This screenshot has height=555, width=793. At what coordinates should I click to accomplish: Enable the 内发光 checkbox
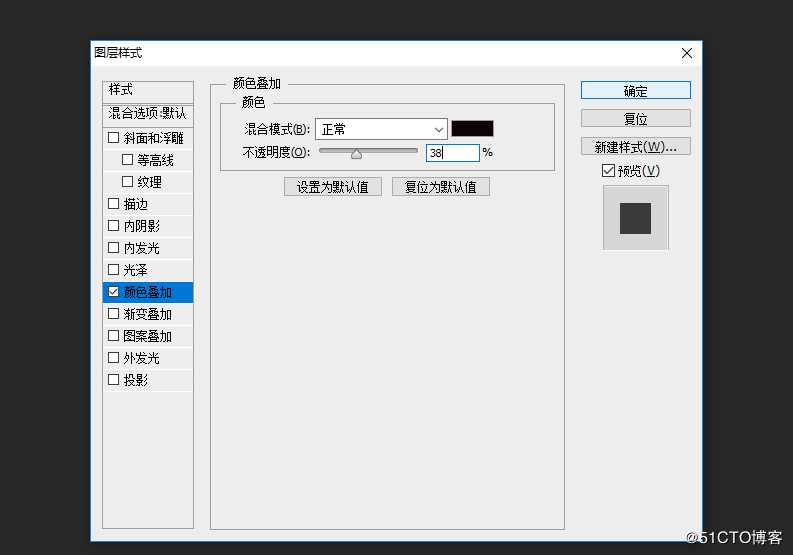114,247
